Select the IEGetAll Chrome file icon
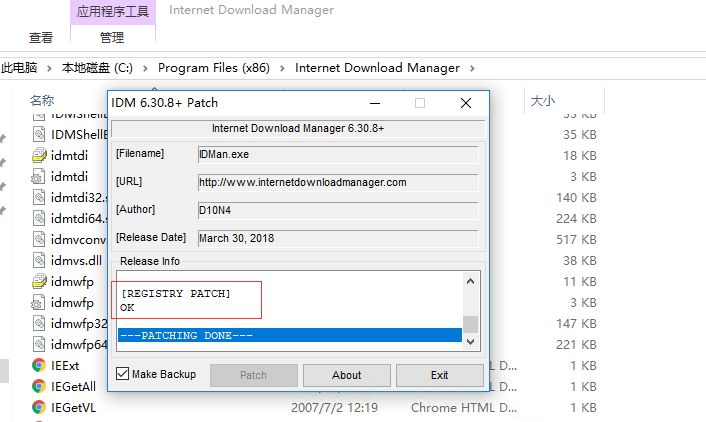Image resolution: width=706 pixels, height=422 pixels. click(x=38, y=387)
